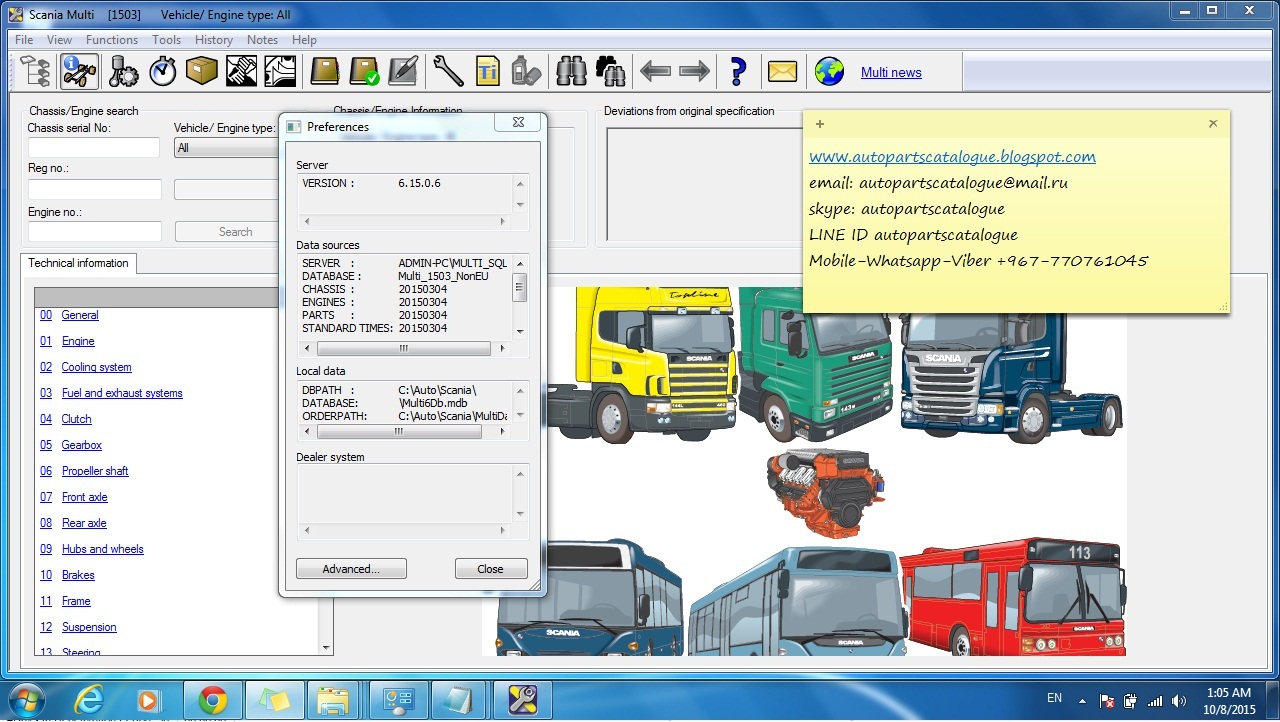Click the yellow envelope mail icon

click(782, 71)
